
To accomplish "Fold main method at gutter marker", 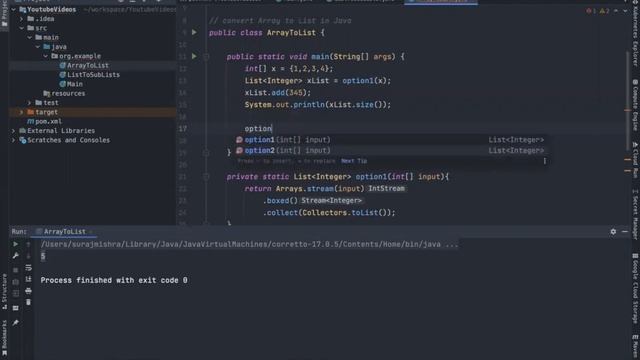I will (206, 56).
